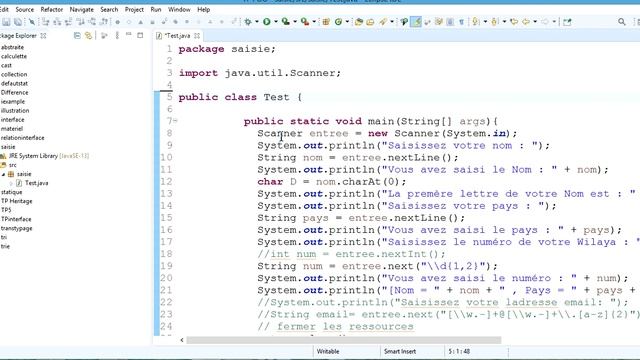Viewport: 640px width, 360px height.
Task: Click the Debug bug icon
Action: point(248,22)
